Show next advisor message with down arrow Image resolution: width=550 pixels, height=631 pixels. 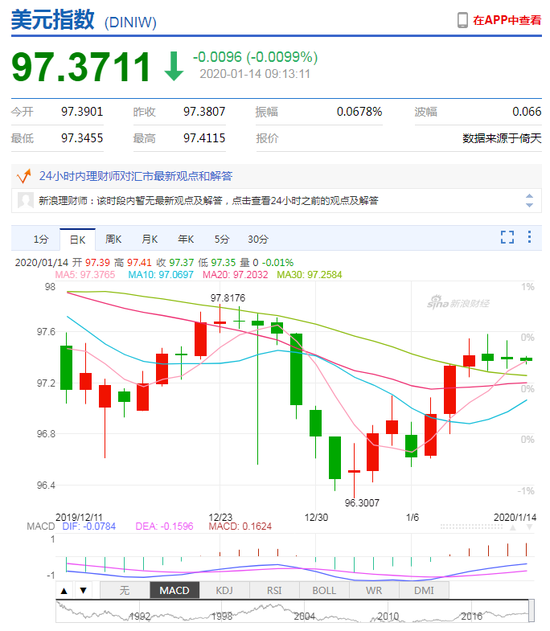point(529,205)
